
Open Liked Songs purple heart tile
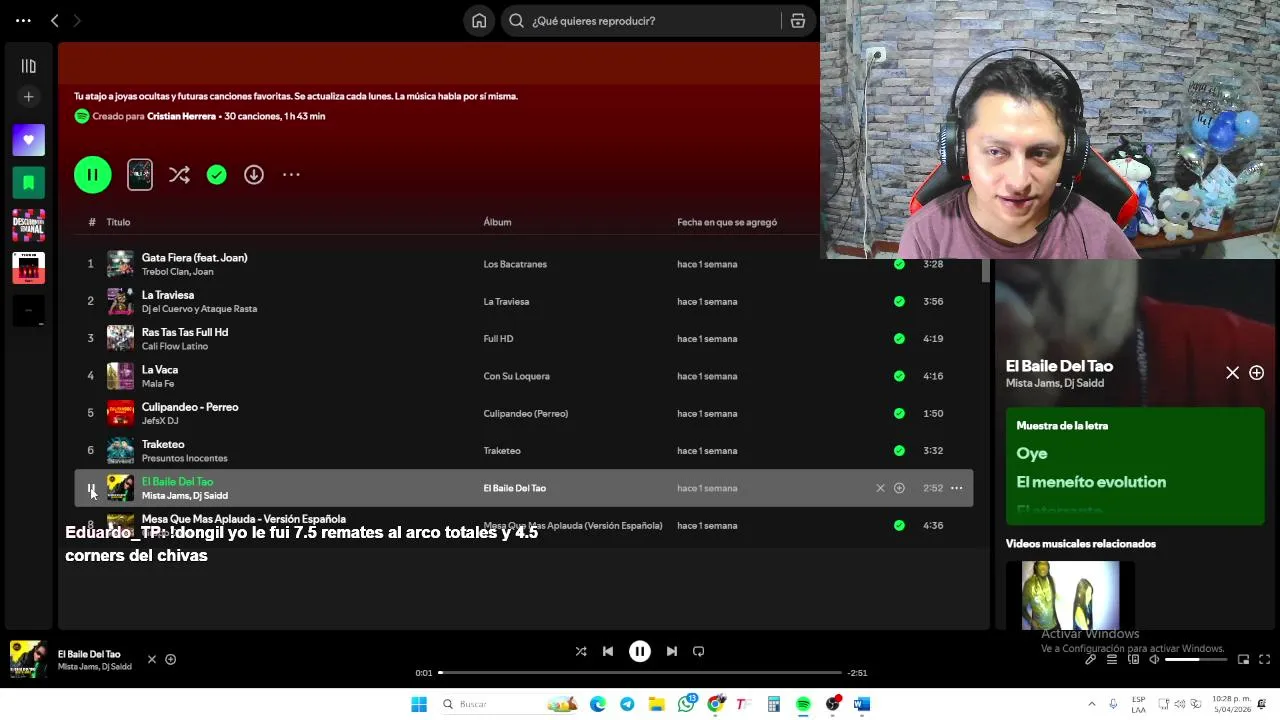(x=28, y=140)
